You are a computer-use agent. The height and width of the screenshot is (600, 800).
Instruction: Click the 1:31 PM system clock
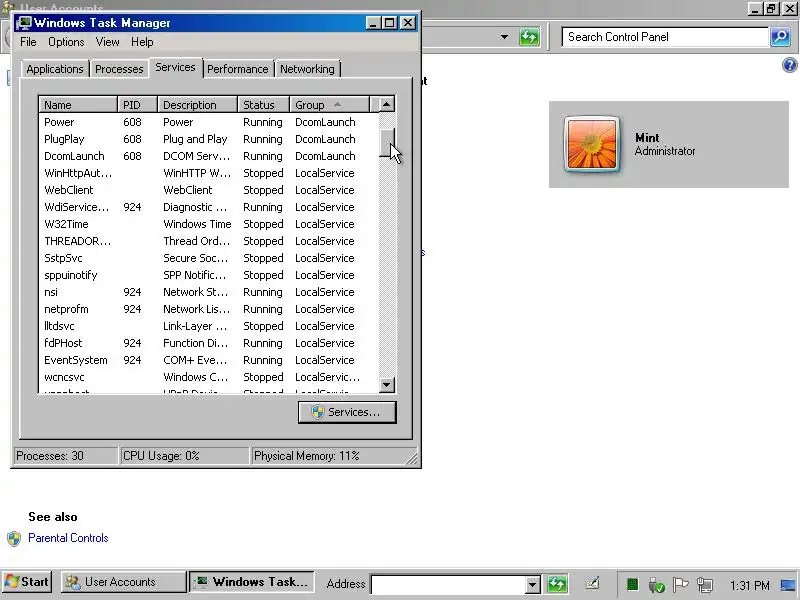749,585
